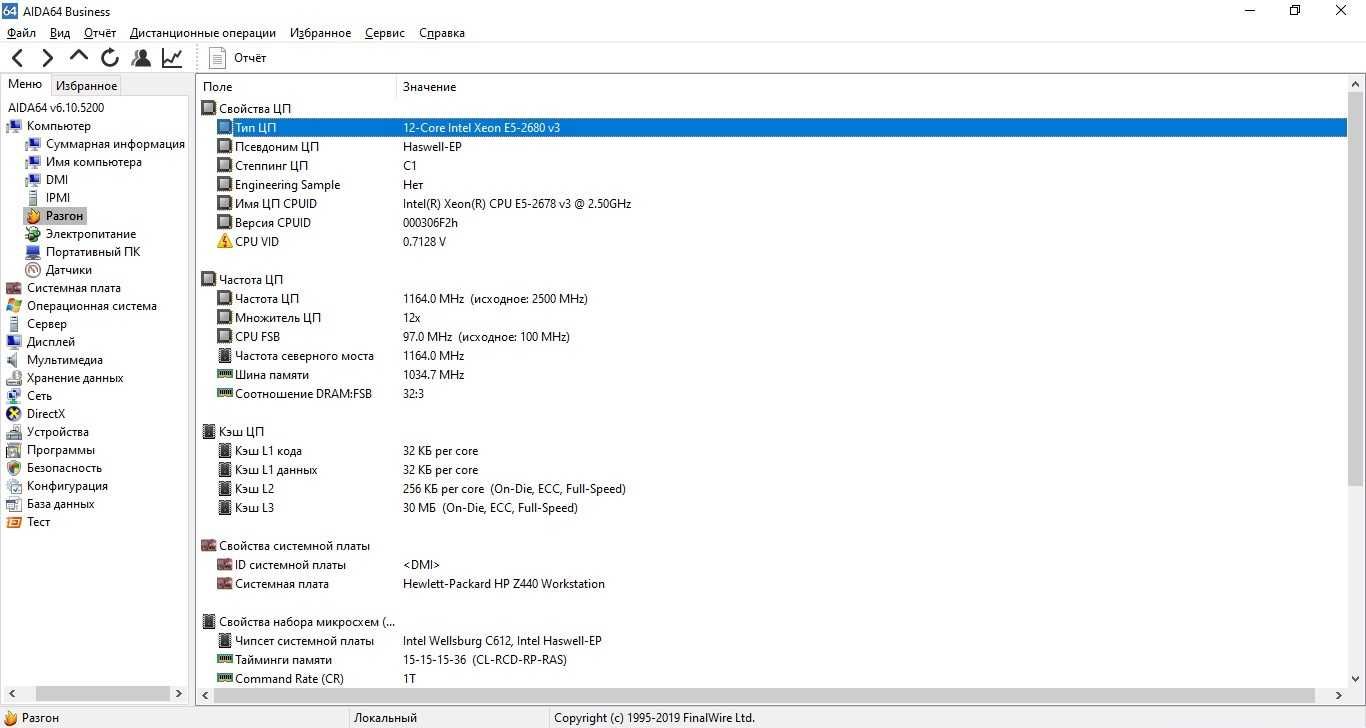Select AIDA64 v6.10.5200 root node
This screenshot has height=728, width=1366.
[x=56, y=108]
